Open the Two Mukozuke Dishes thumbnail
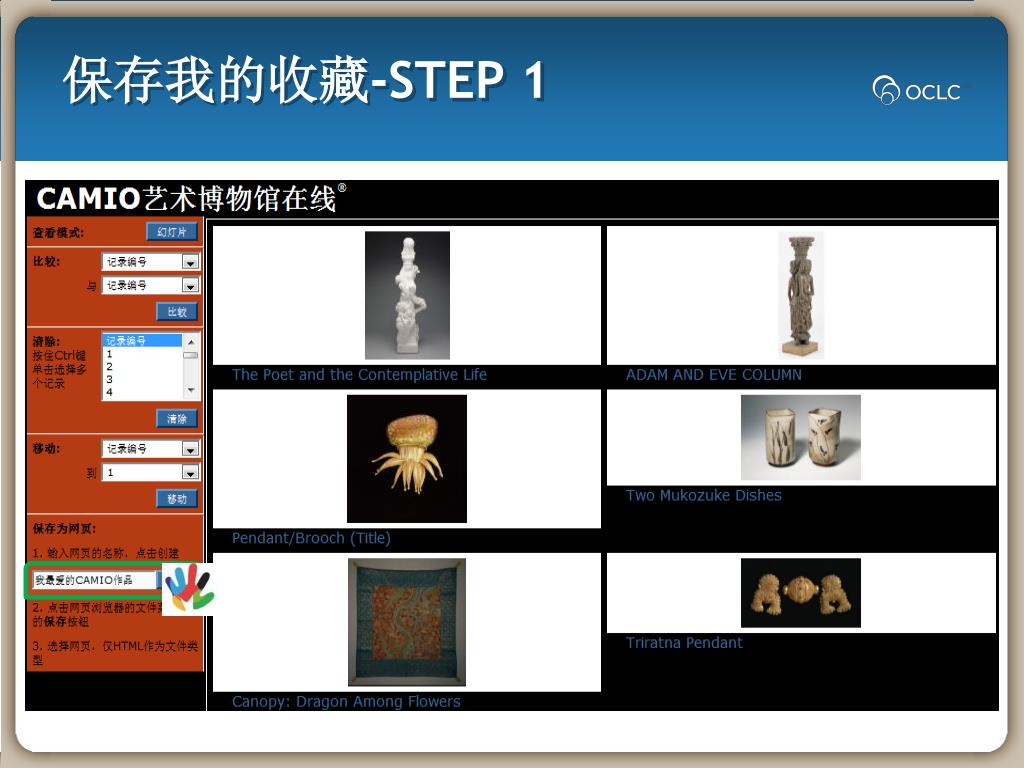1024x768 pixels. (x=801, y=438)
